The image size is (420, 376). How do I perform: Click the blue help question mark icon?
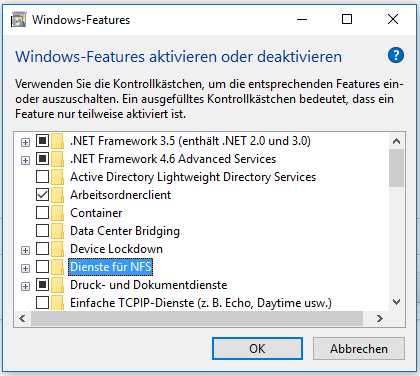(x=396, y=55)
